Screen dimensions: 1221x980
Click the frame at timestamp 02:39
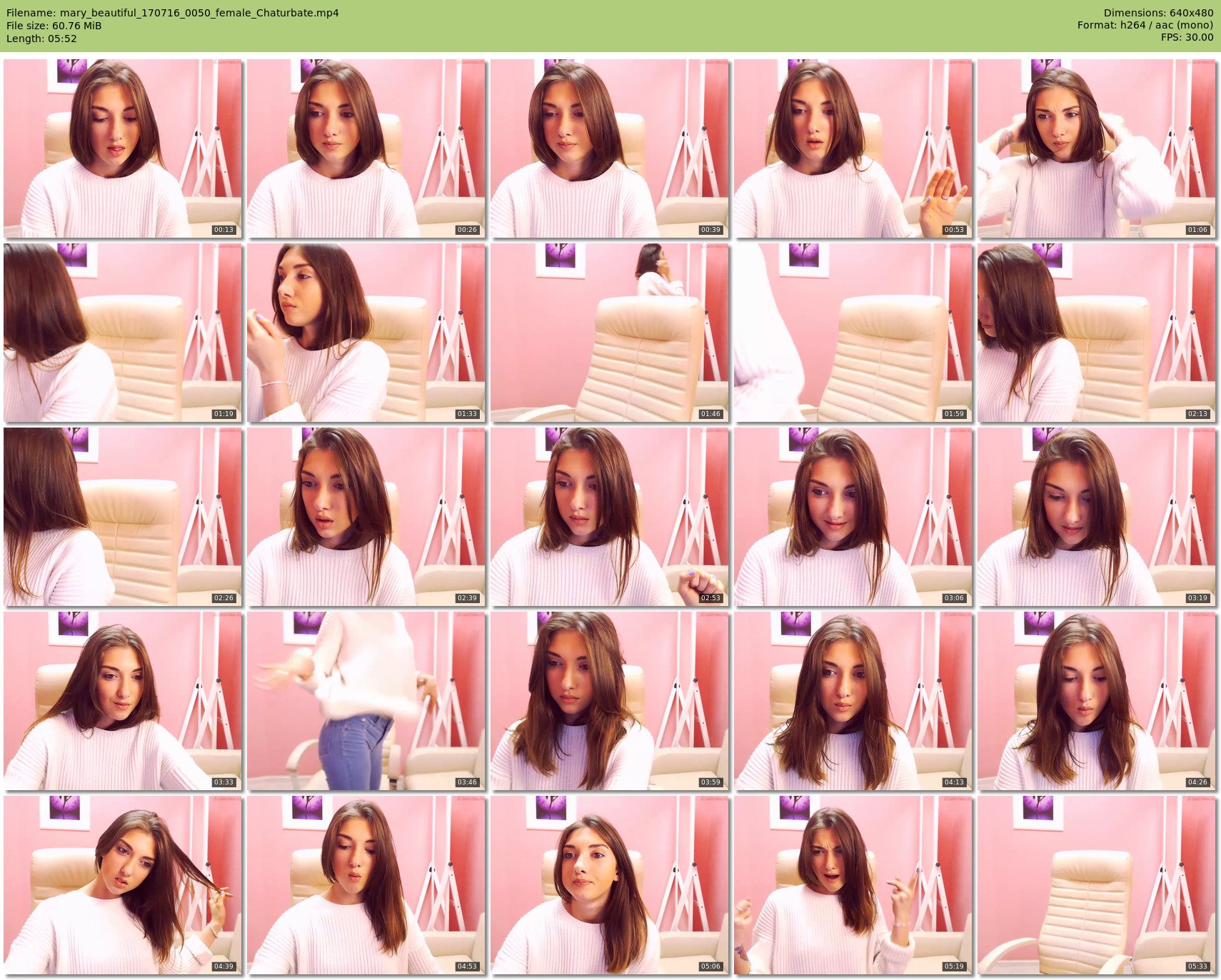(366, 517)
